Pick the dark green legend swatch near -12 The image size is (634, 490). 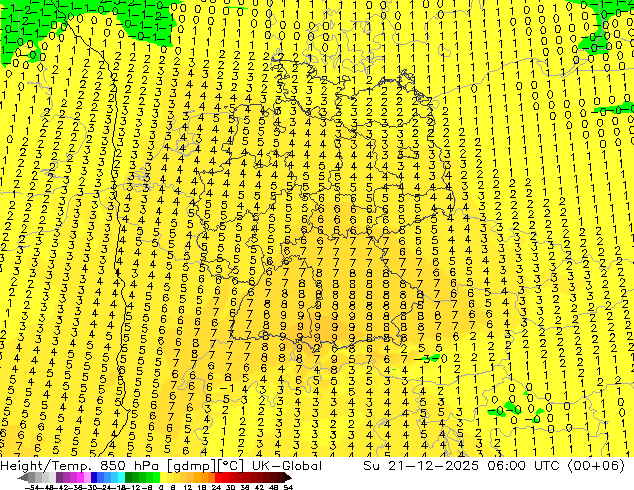(129, 477)
